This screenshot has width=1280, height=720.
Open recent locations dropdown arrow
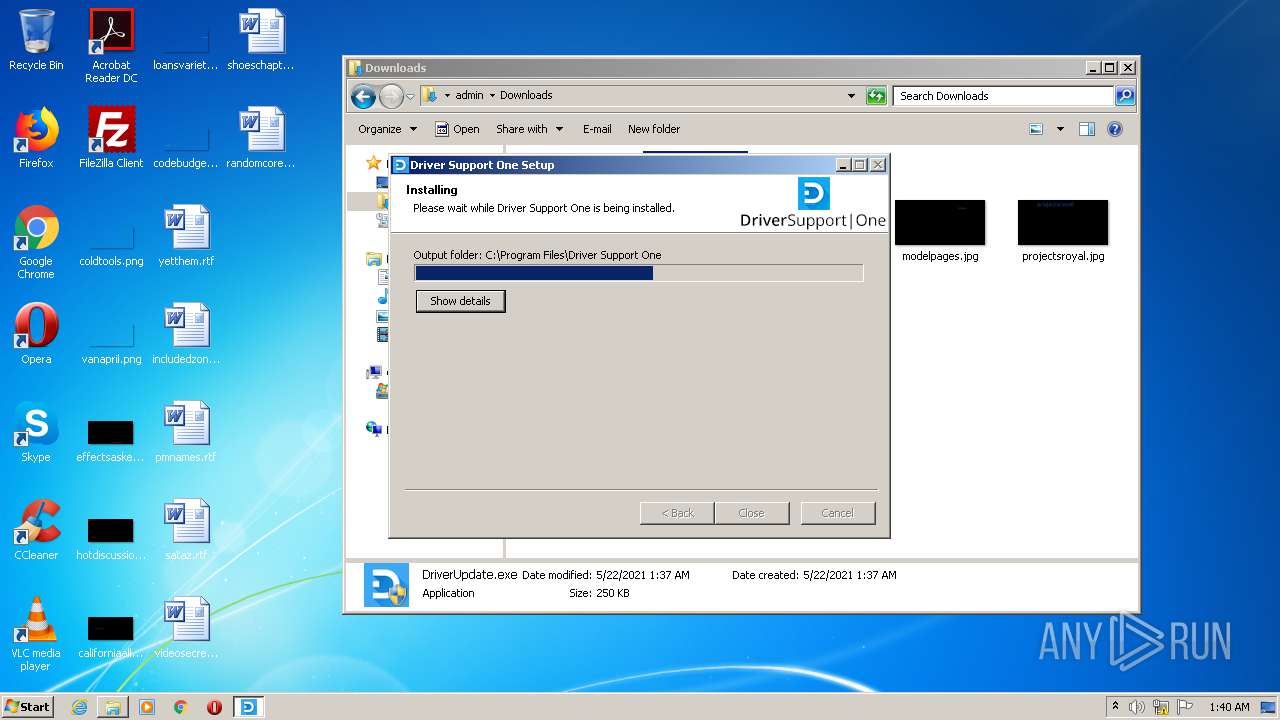pyautogui.click(x=410, y=97)
